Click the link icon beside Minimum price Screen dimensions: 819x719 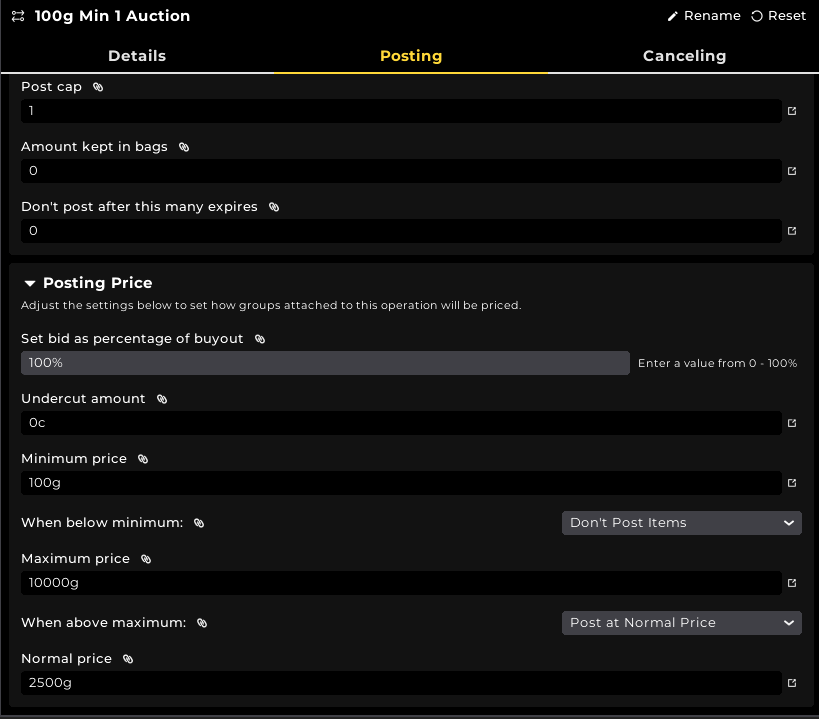(143, 459)
